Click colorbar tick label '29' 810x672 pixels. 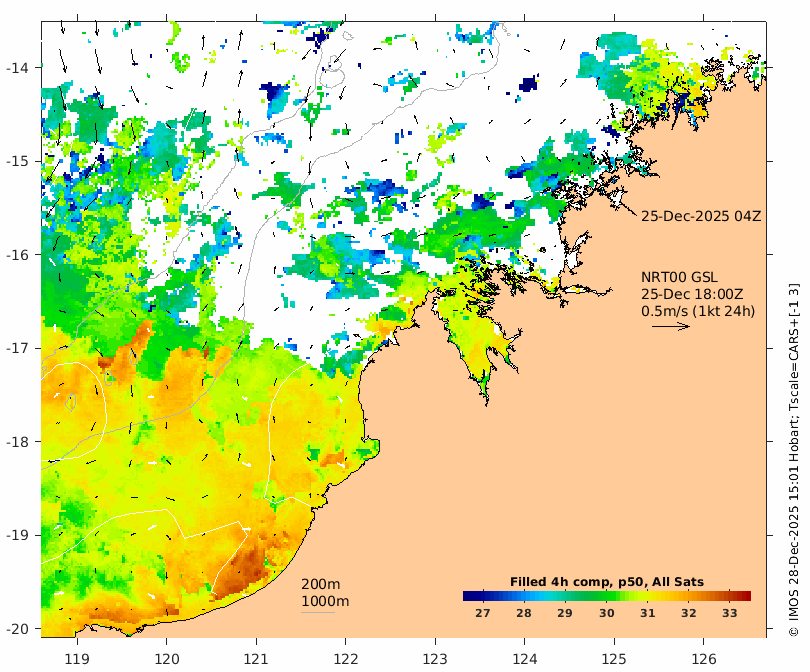[565, 613]
